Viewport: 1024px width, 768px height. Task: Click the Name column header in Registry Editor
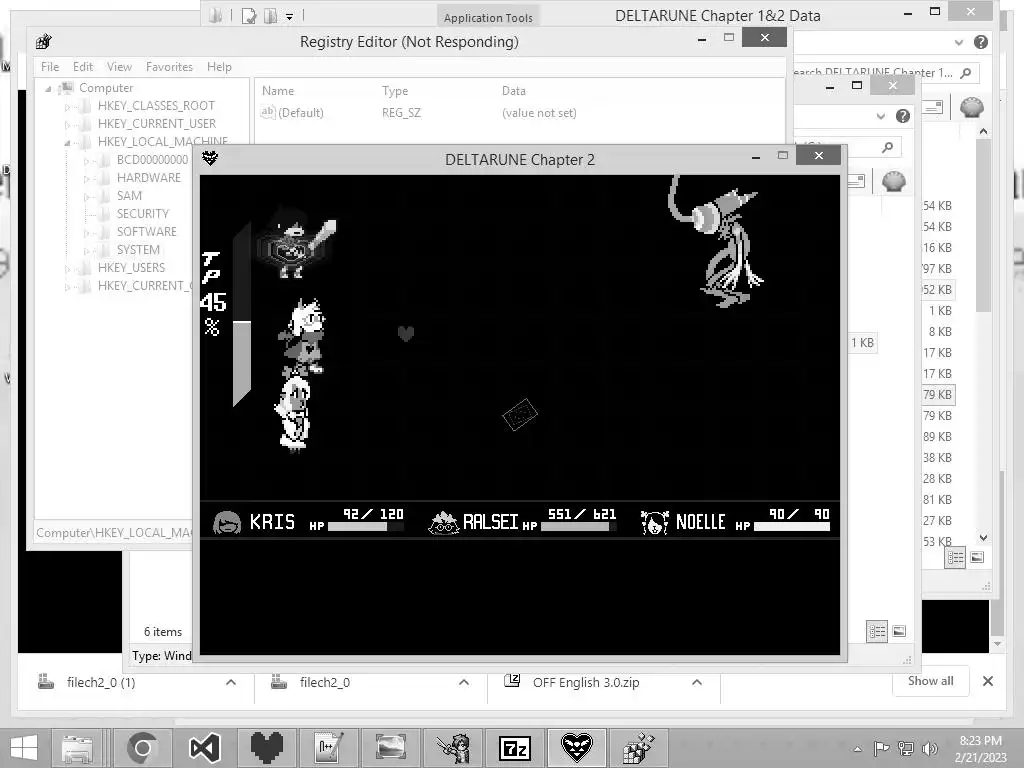coord(278,91)
